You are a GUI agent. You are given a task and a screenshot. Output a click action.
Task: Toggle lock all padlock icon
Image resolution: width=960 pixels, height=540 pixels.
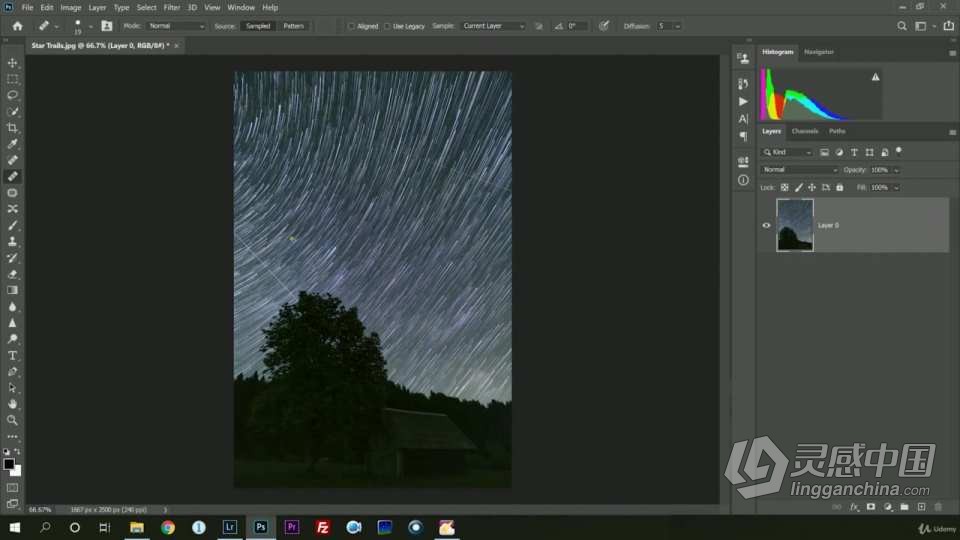click(839, 187)
